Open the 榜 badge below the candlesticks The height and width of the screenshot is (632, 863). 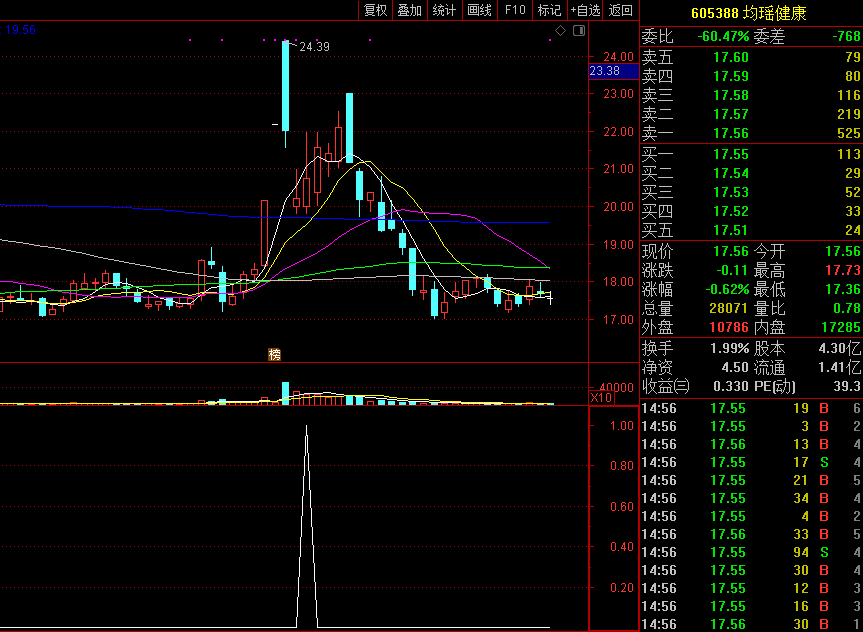coord(274,355)
